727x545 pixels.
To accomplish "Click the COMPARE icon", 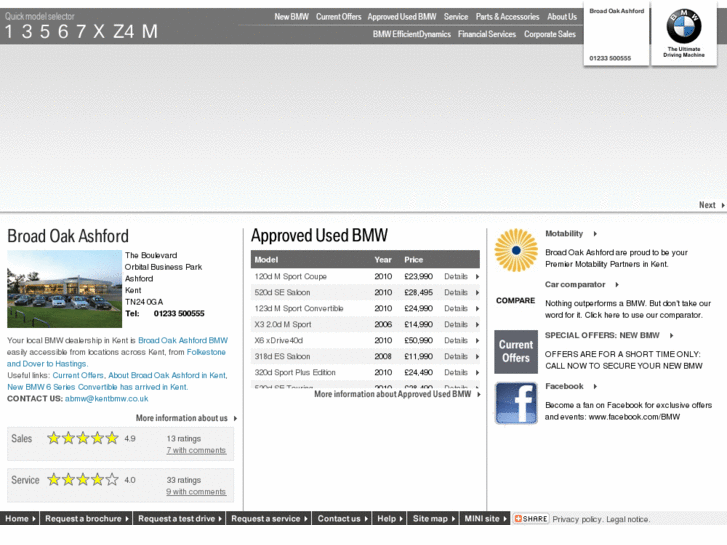I will 516,301.
